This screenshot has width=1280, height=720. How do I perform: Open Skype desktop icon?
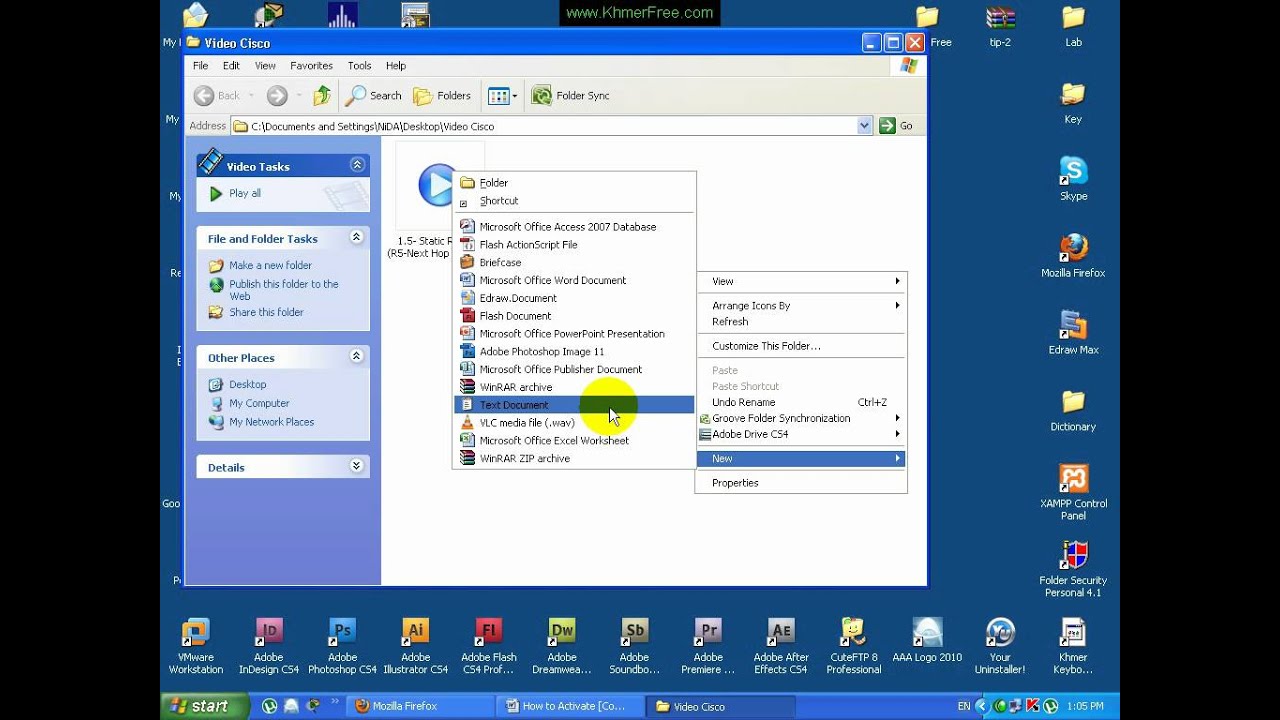pyautogui.click(x=1073, y=179)
